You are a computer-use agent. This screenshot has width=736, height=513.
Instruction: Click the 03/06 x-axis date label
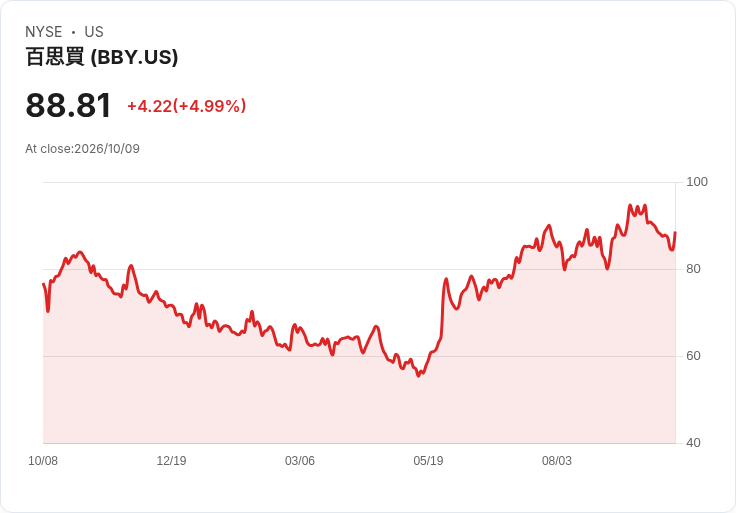(x=300, y=461)
